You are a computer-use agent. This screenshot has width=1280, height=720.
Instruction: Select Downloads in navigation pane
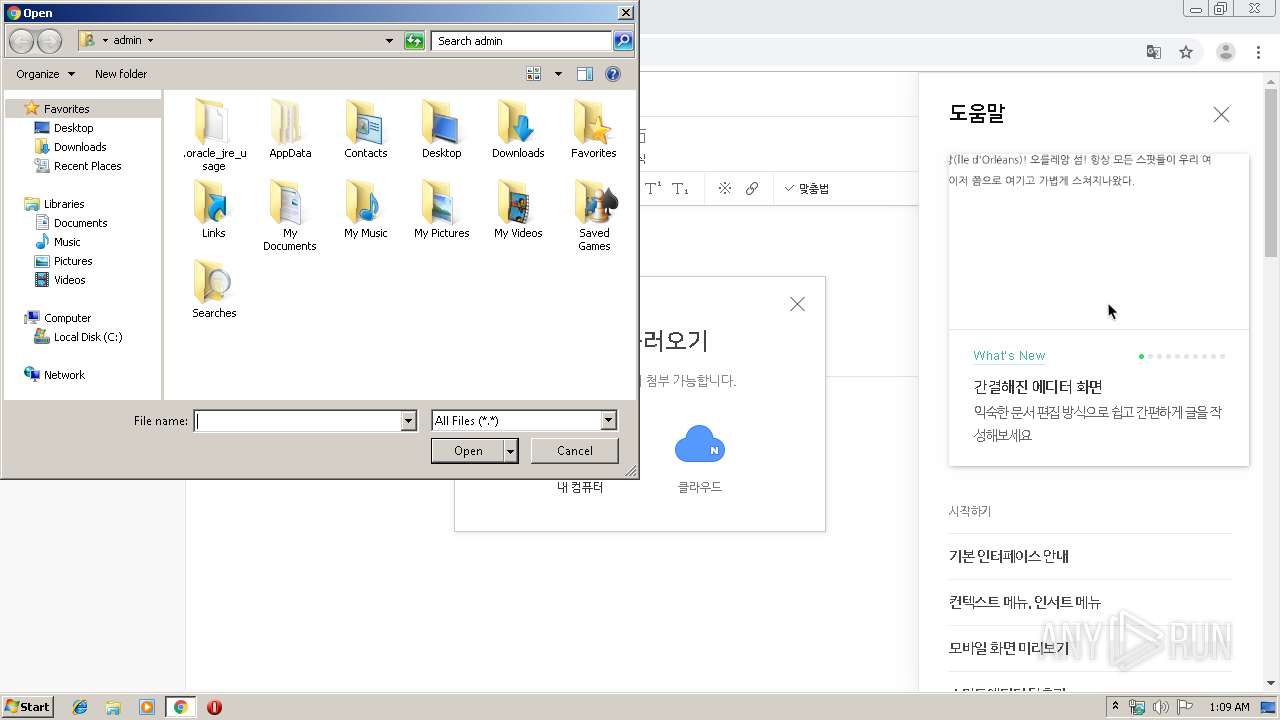click(80, 147)
